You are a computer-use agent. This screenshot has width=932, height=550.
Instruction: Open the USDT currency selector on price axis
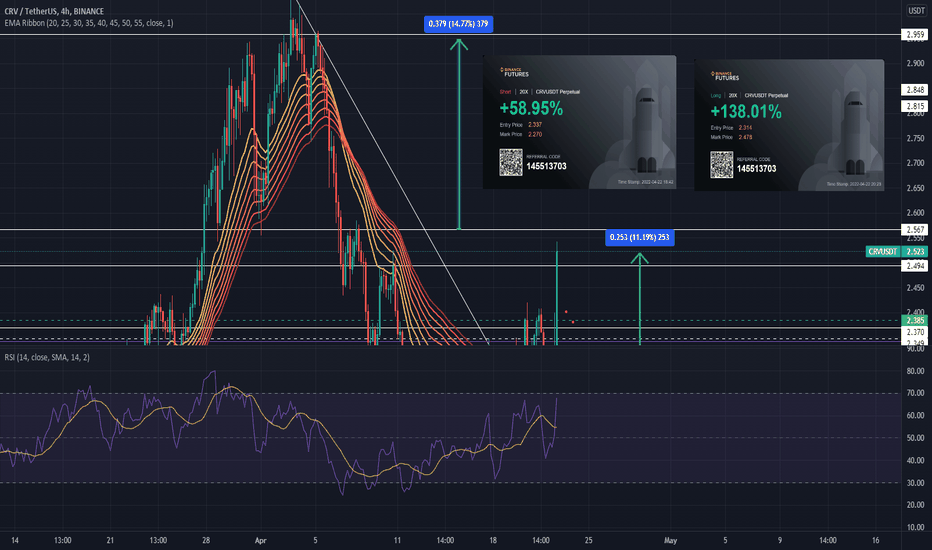tap(916, 11)
